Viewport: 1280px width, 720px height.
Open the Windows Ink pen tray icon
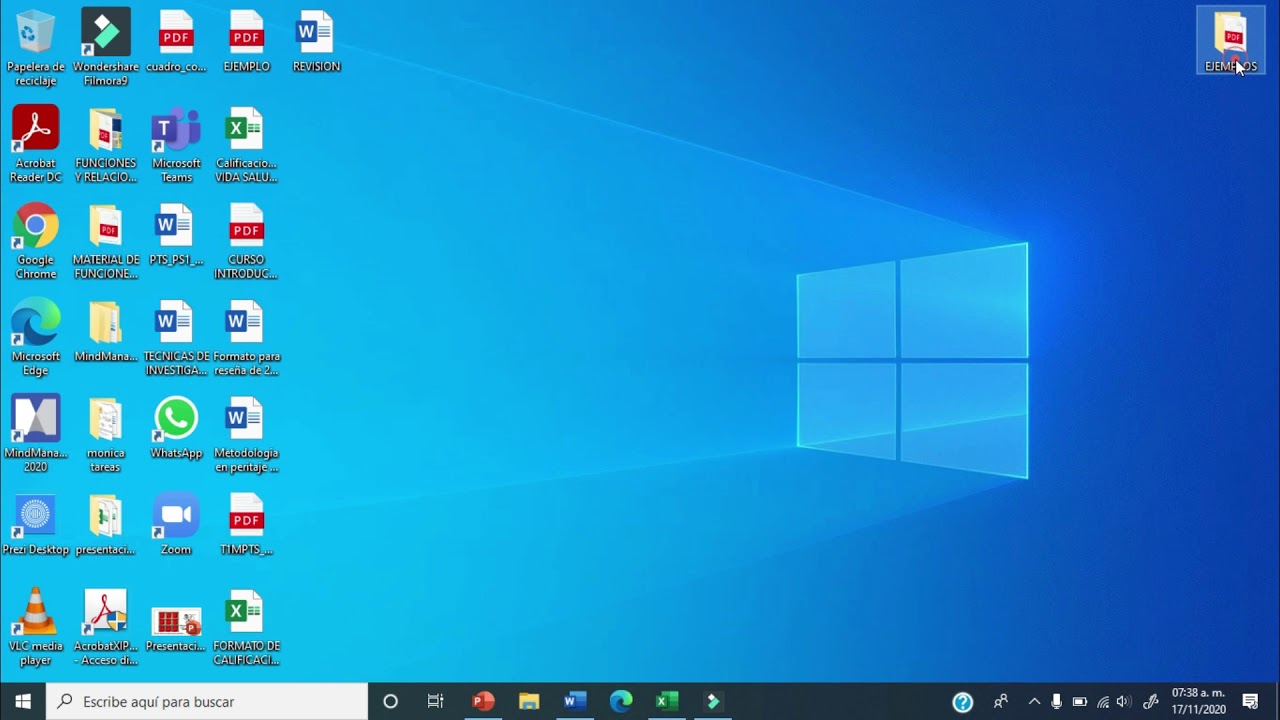[1151, 702]
